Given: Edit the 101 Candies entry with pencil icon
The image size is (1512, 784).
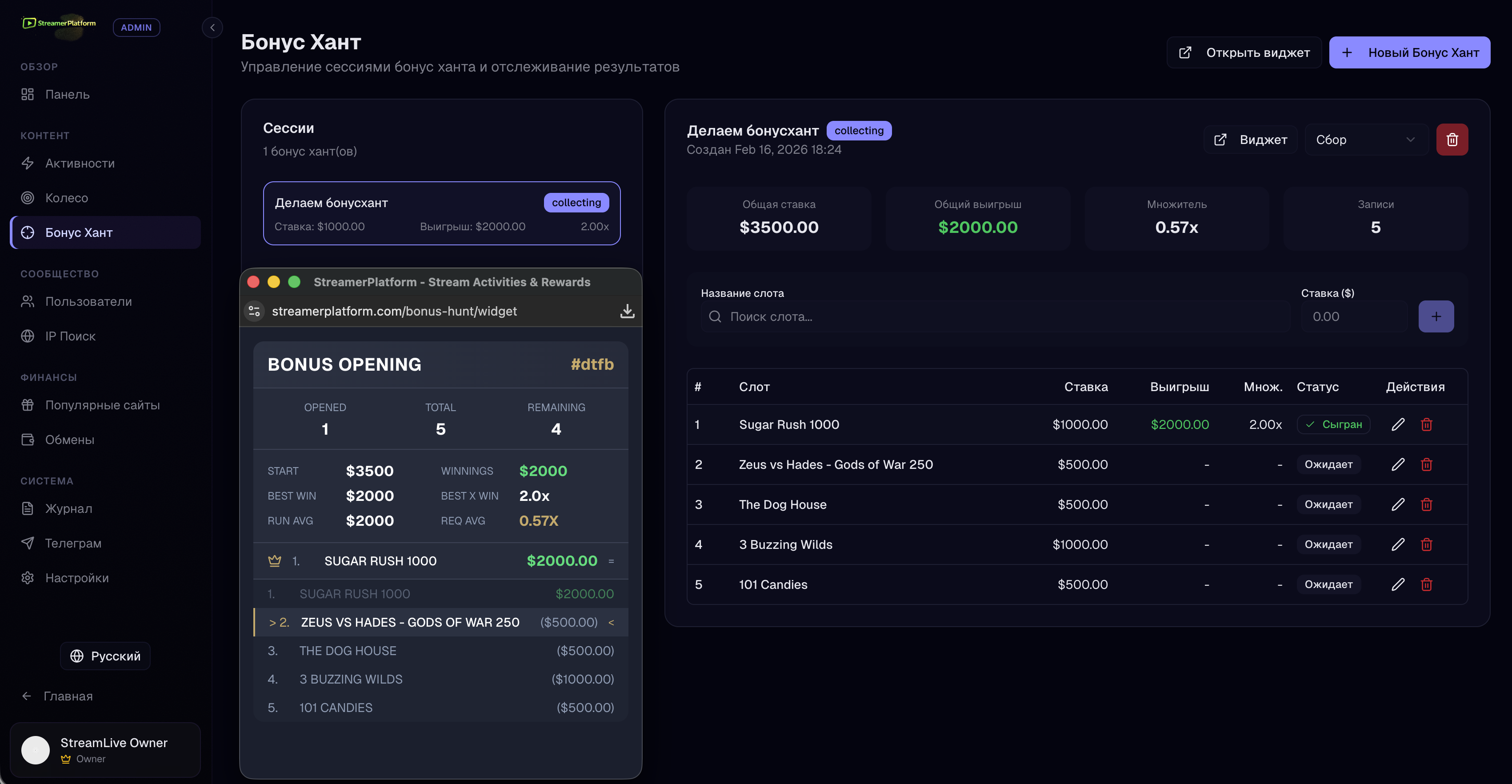Looking at the screenshot, I should (x=1397, y=584).
